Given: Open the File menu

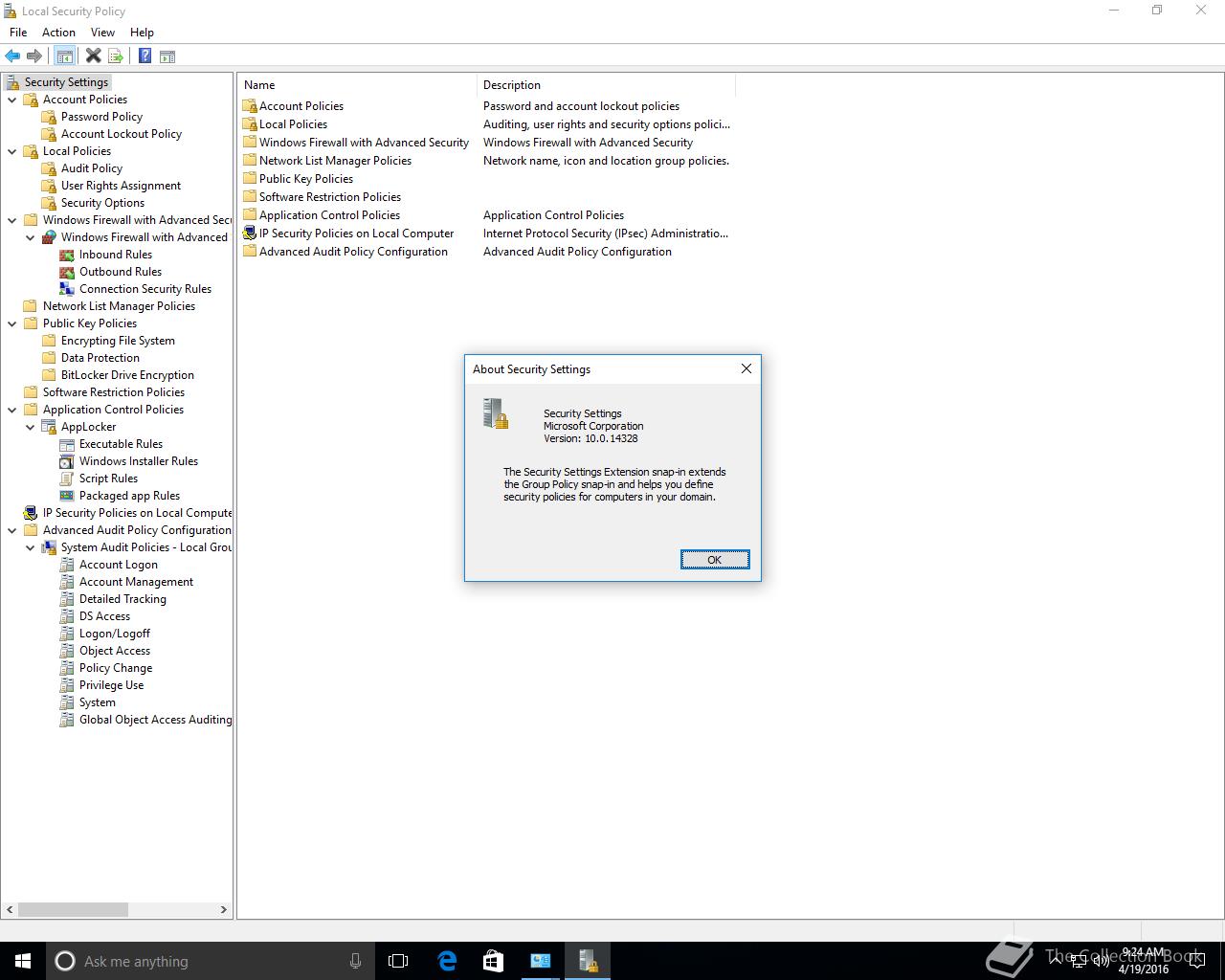Looking at the screenshot, I should coord(18,33).
